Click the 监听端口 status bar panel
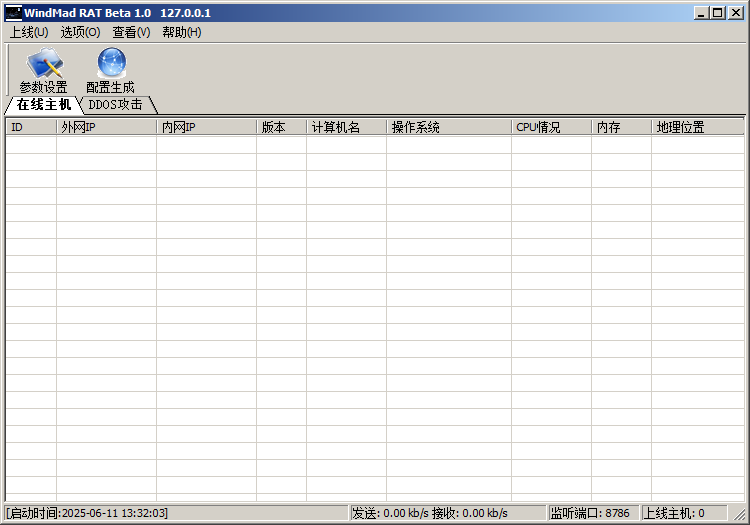Viewport: 750px width, 525px height. 590,513
